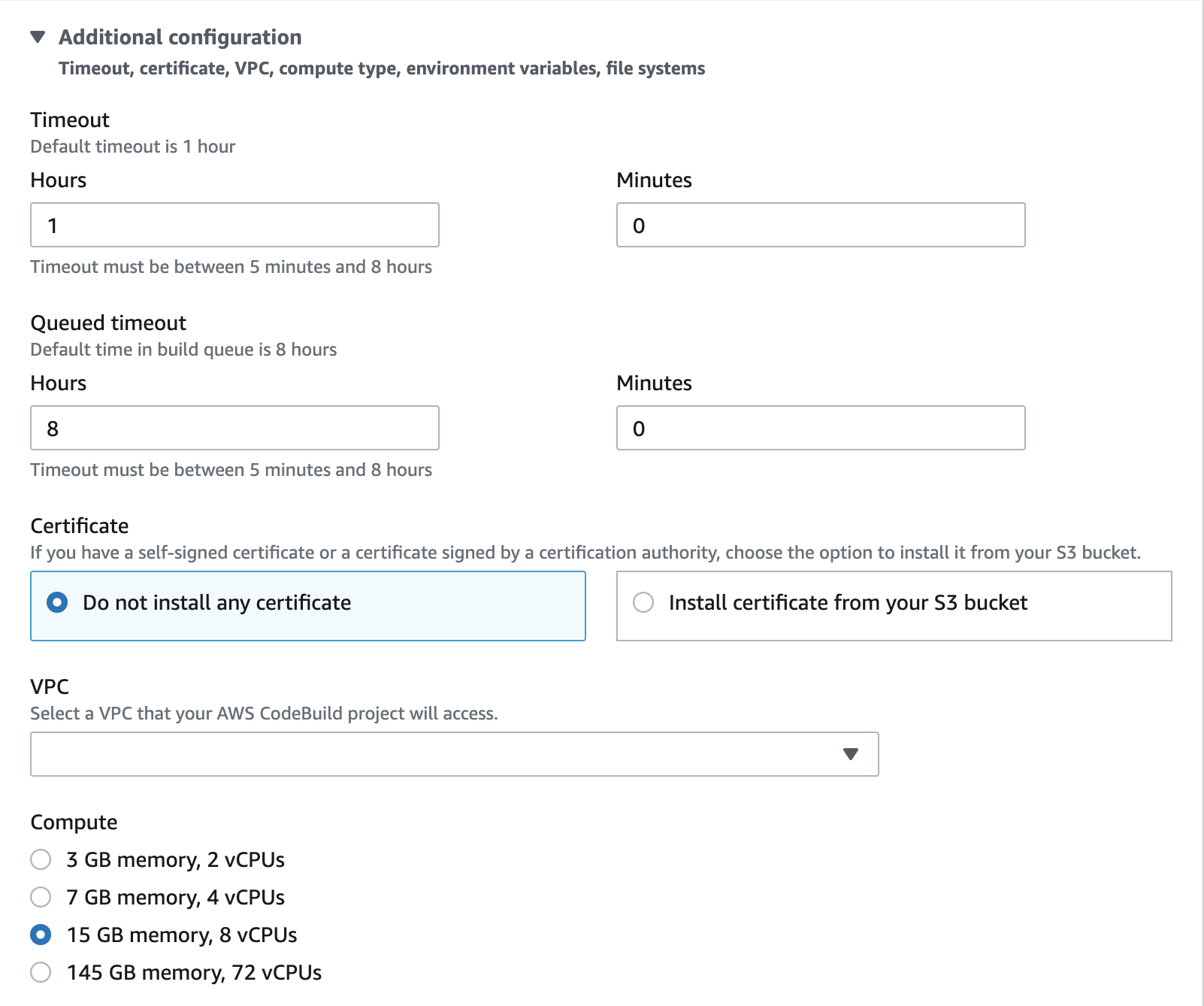Screen dimensions: 1204x1006
Task: Click the 145 GB memory, 72 vCPUs label
Action: point(194,972)
